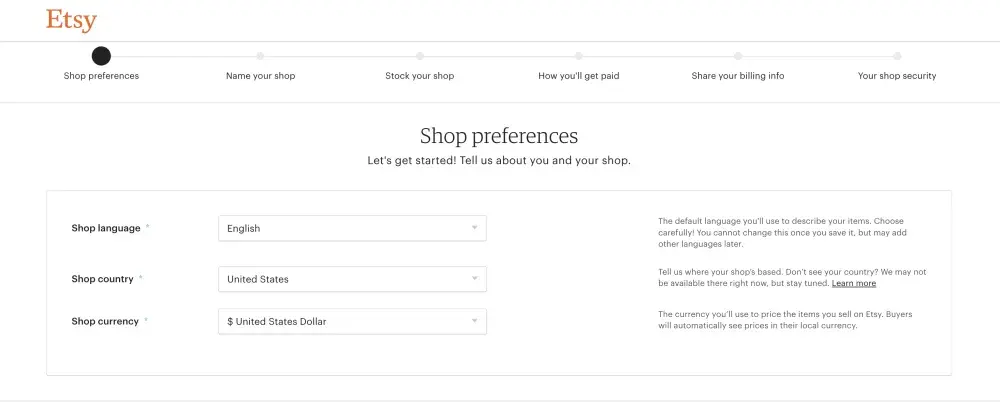This screenshot has height=402, width=1000.
Task: Select the Your shop security step label
Action: 897,76
